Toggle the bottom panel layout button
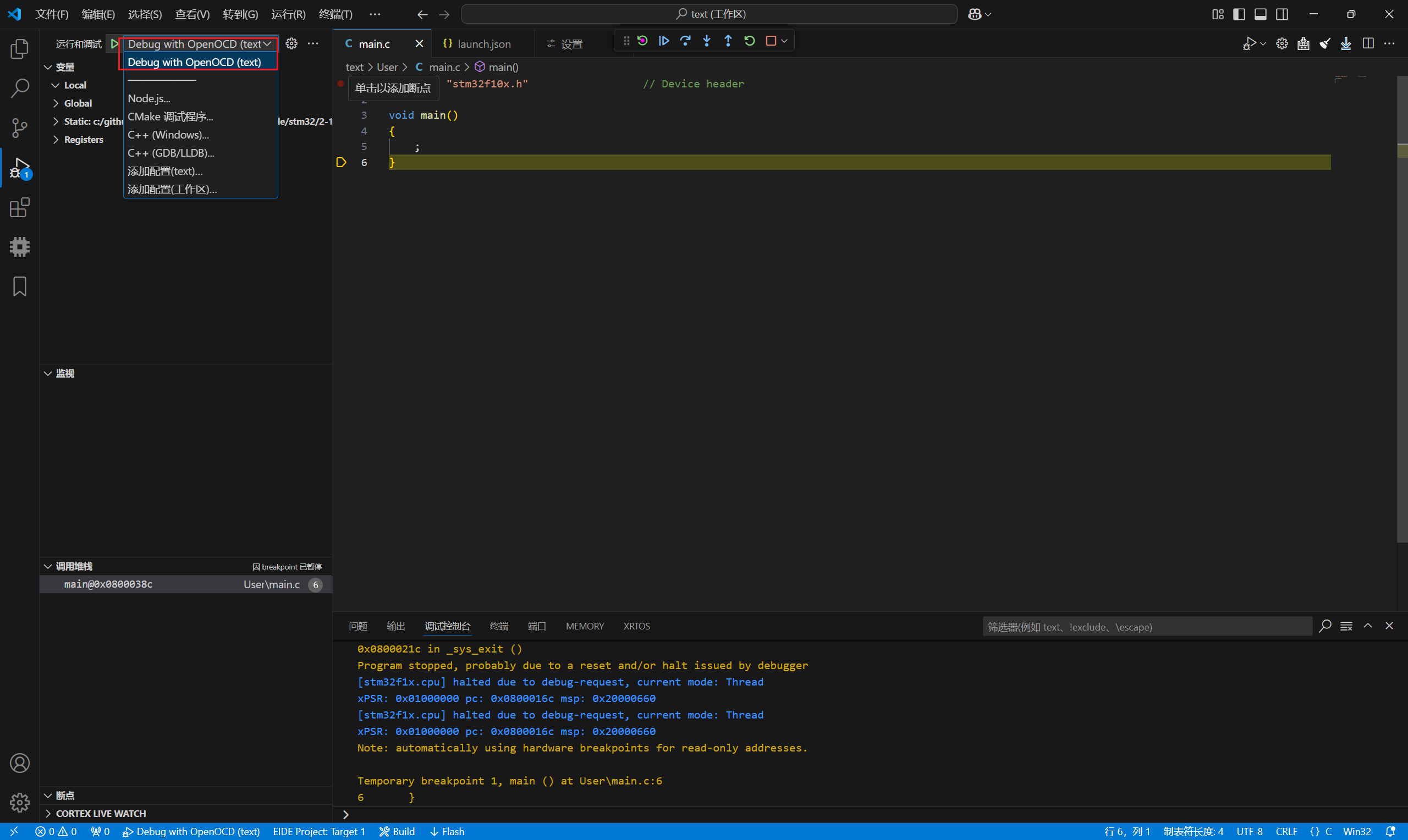Image resolution: width=1408 pixels, height=840 pixels. click(1260, 14)
